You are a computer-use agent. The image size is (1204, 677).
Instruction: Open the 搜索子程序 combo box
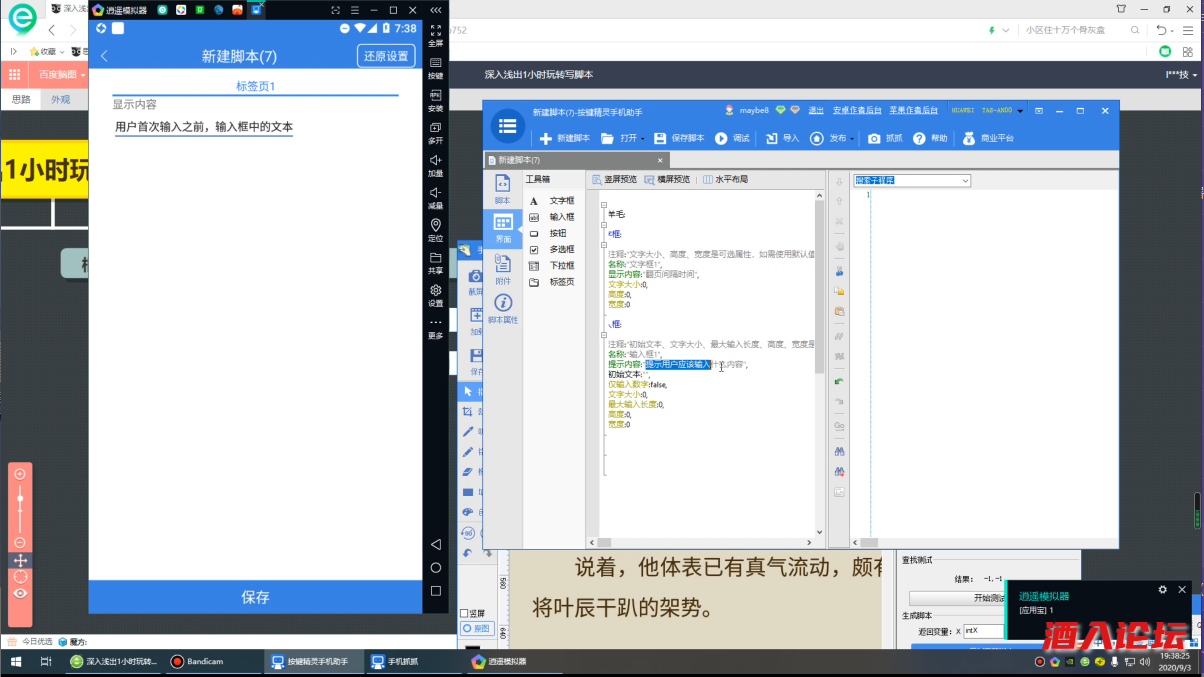click(x=911, y=181)
